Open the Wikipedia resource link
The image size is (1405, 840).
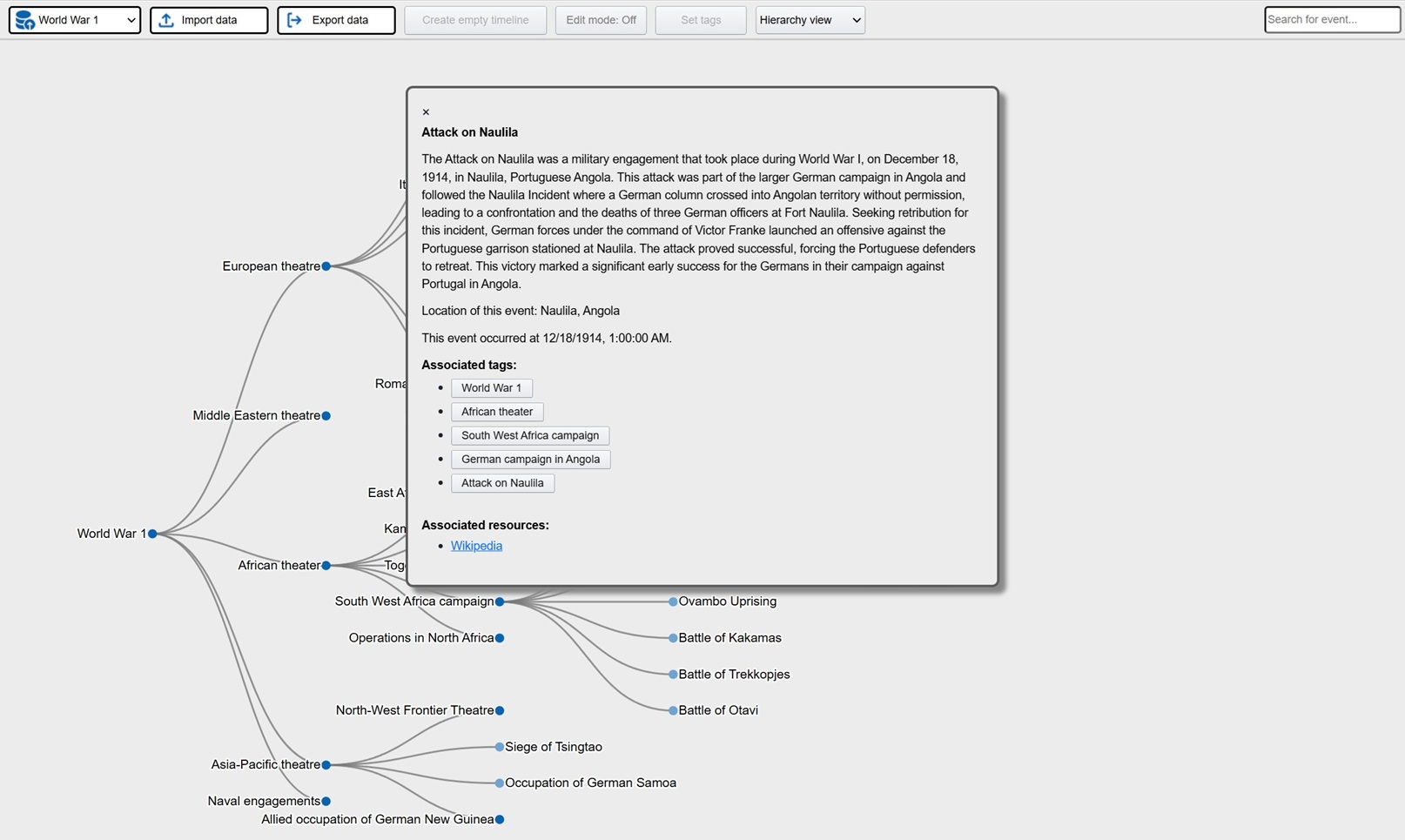pyautogui.click(x=476, y=546)
